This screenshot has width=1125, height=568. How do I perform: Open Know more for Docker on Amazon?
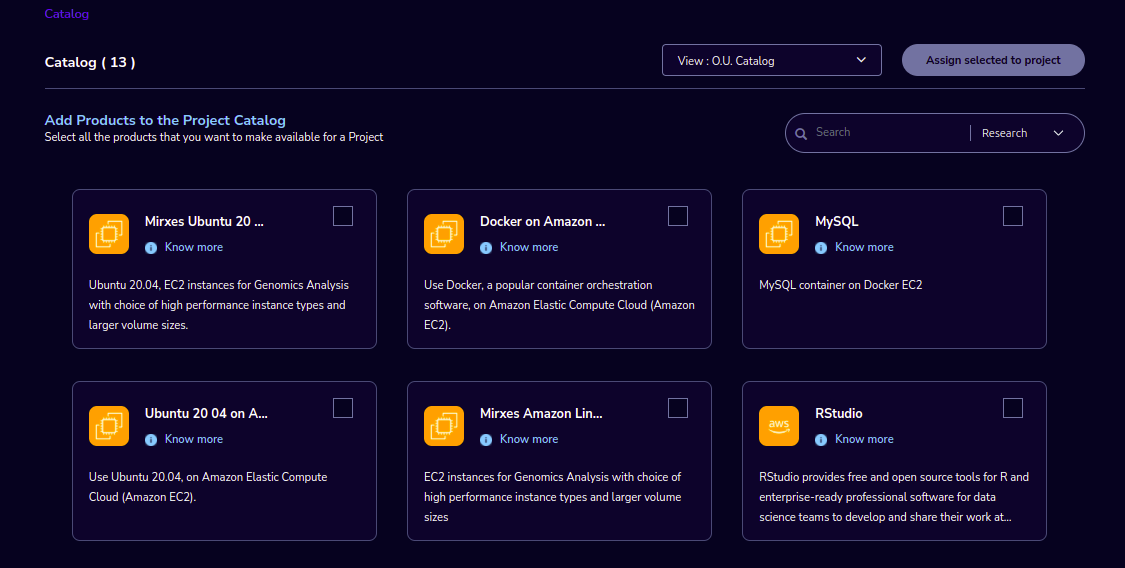[529, 247]
